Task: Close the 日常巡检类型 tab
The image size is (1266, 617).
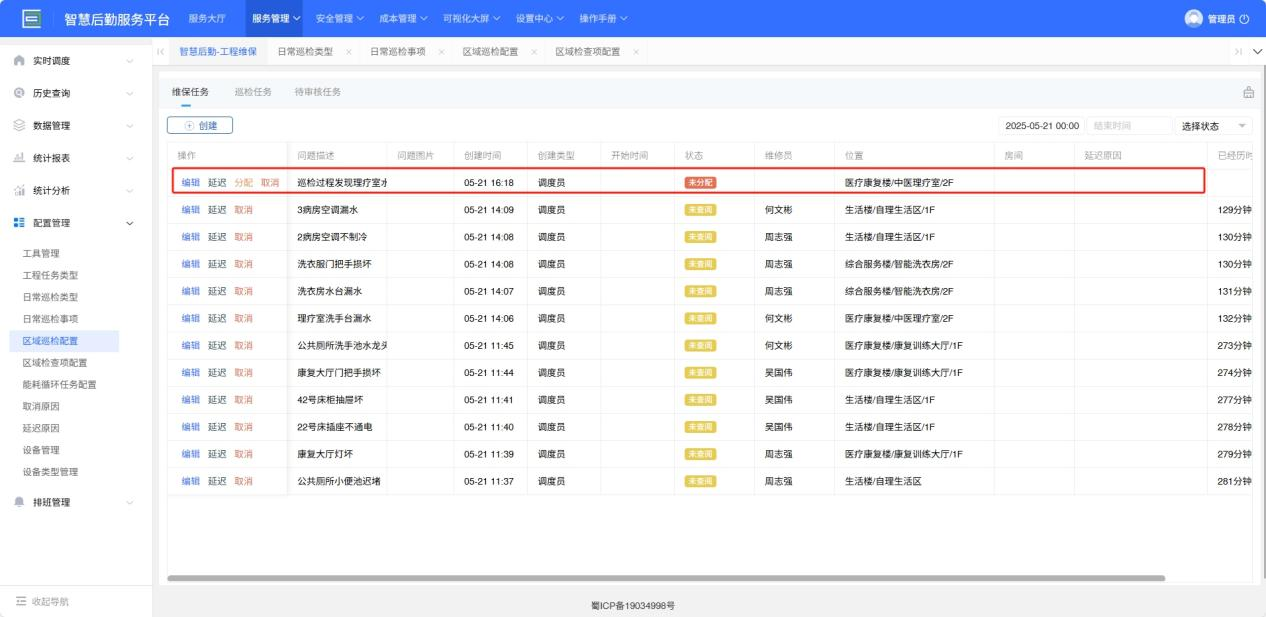Action: point(348,52)
